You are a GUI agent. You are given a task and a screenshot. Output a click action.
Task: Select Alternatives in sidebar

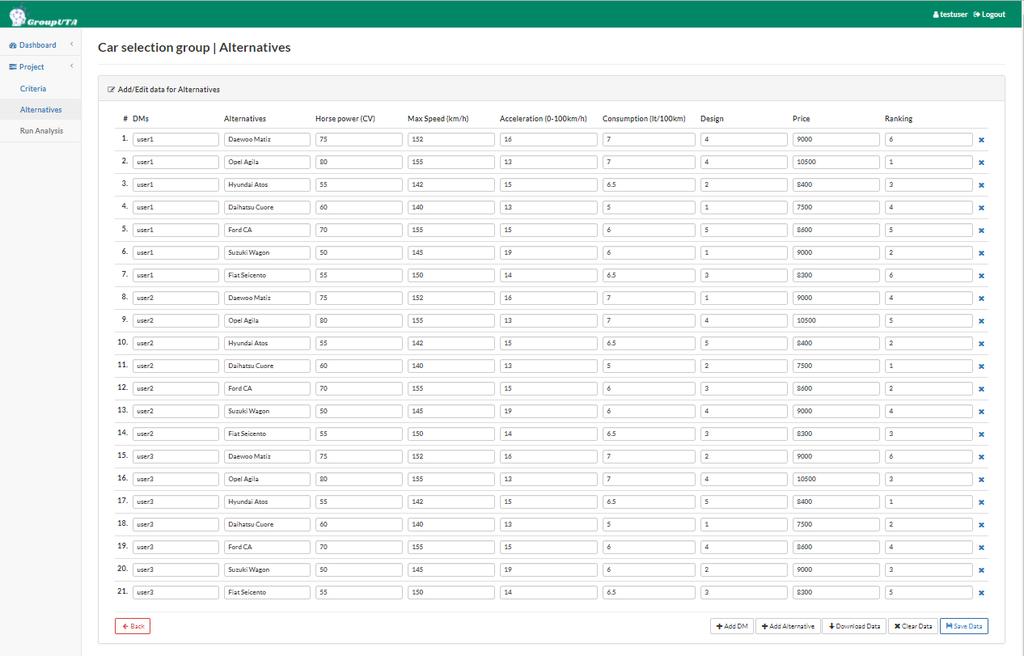coord(40,110)
